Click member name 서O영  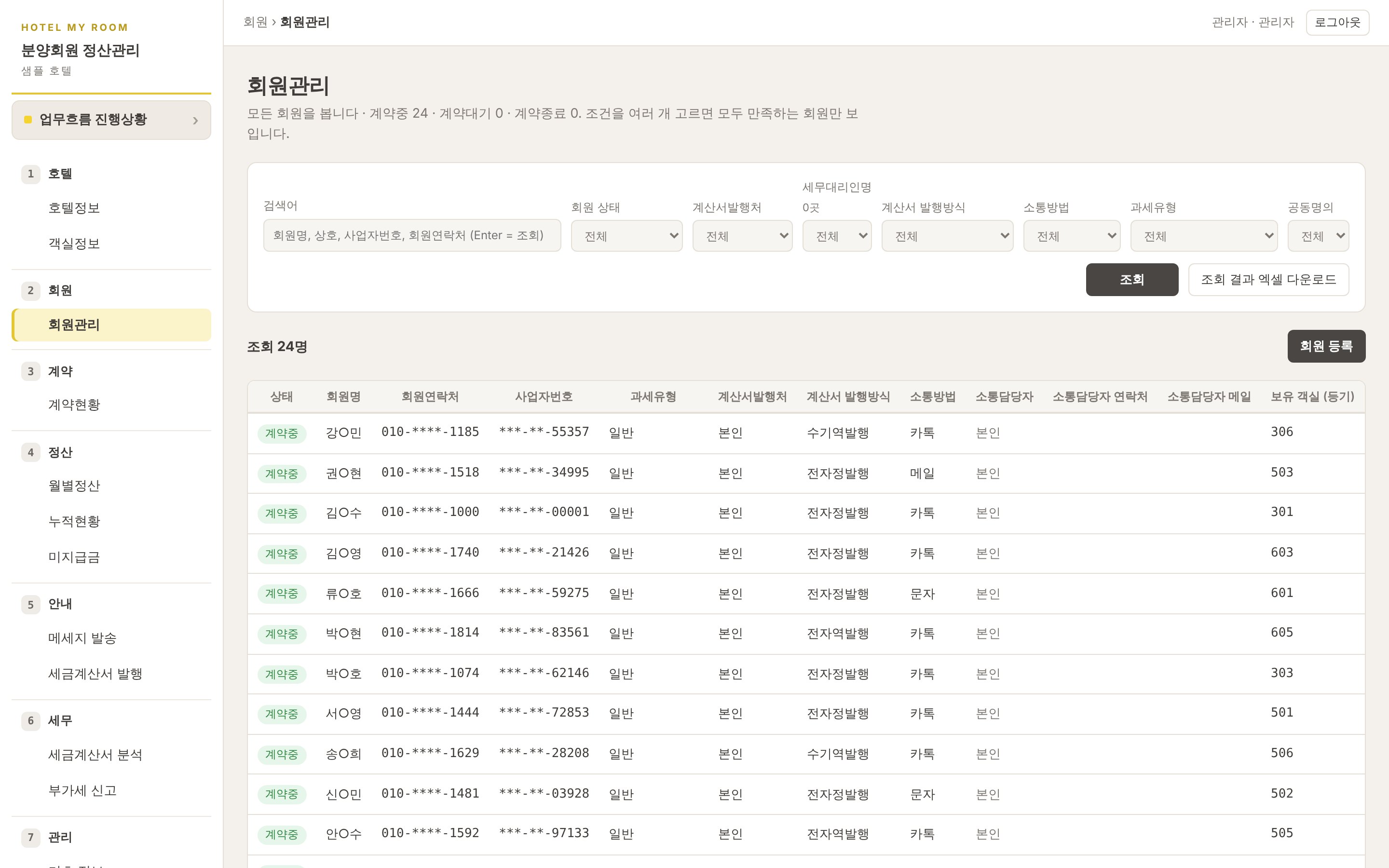point(343,713)
